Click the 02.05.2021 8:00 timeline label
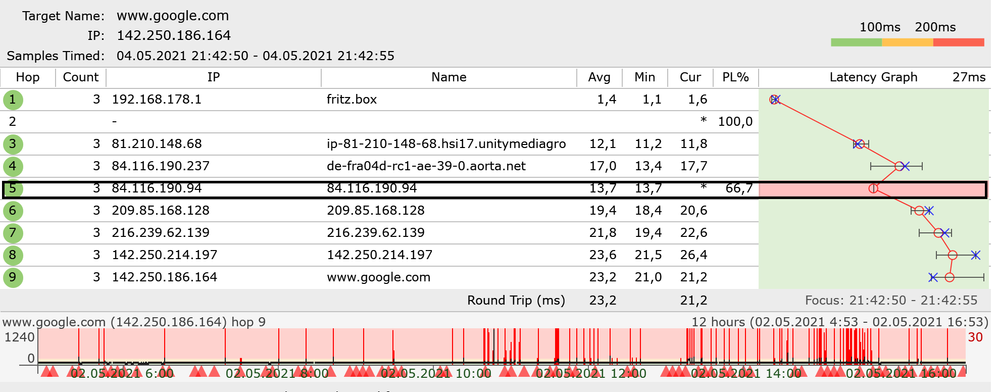Screen dimensions: 998x392 [x=278, y=373]
